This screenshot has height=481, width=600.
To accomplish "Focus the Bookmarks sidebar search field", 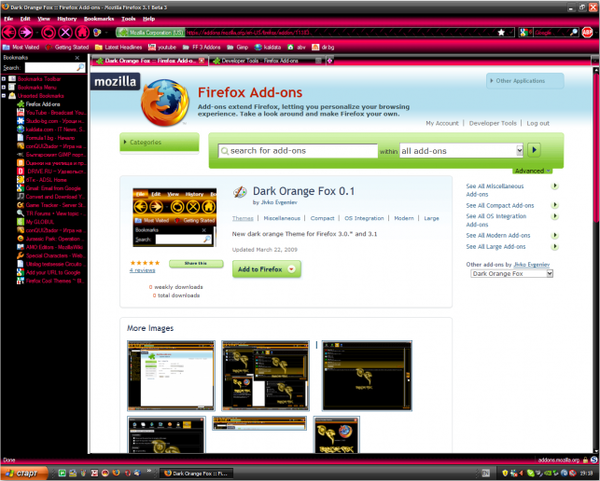I will [55, 68].
